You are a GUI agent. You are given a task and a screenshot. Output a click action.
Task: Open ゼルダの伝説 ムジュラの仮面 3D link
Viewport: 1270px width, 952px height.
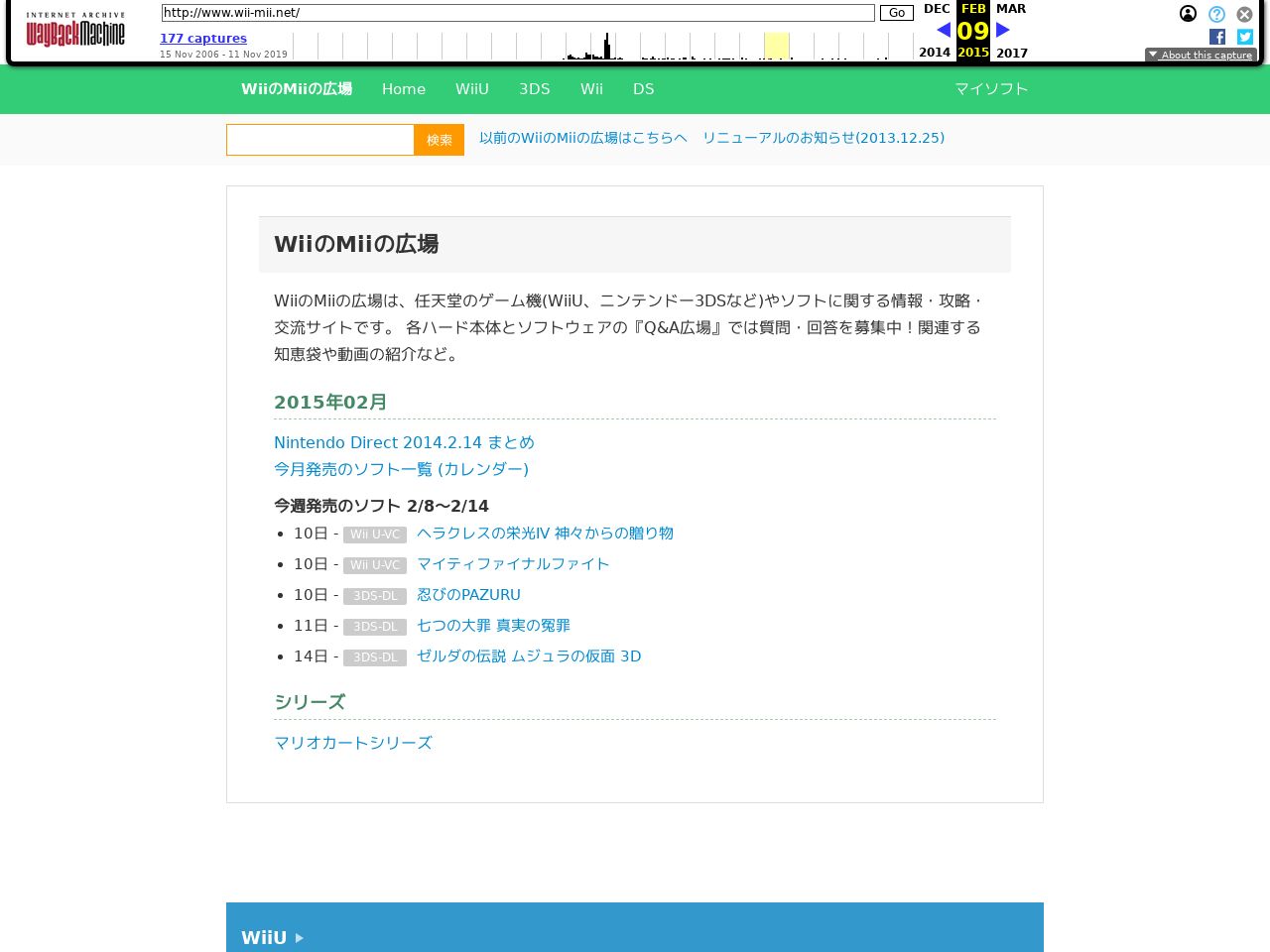tap(529, 656)
